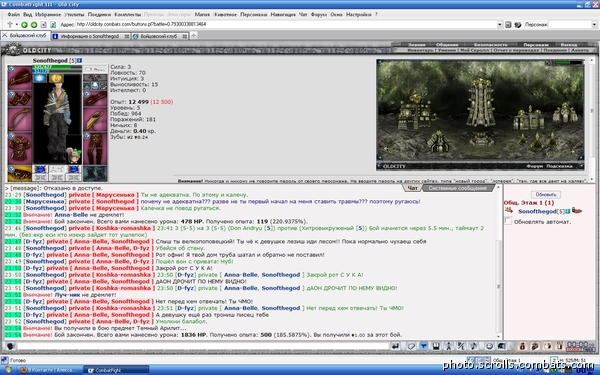Open the smiley emoticons picker
Image resolution: width=600 pixels, height=375 pixels.
coord(489,346)
